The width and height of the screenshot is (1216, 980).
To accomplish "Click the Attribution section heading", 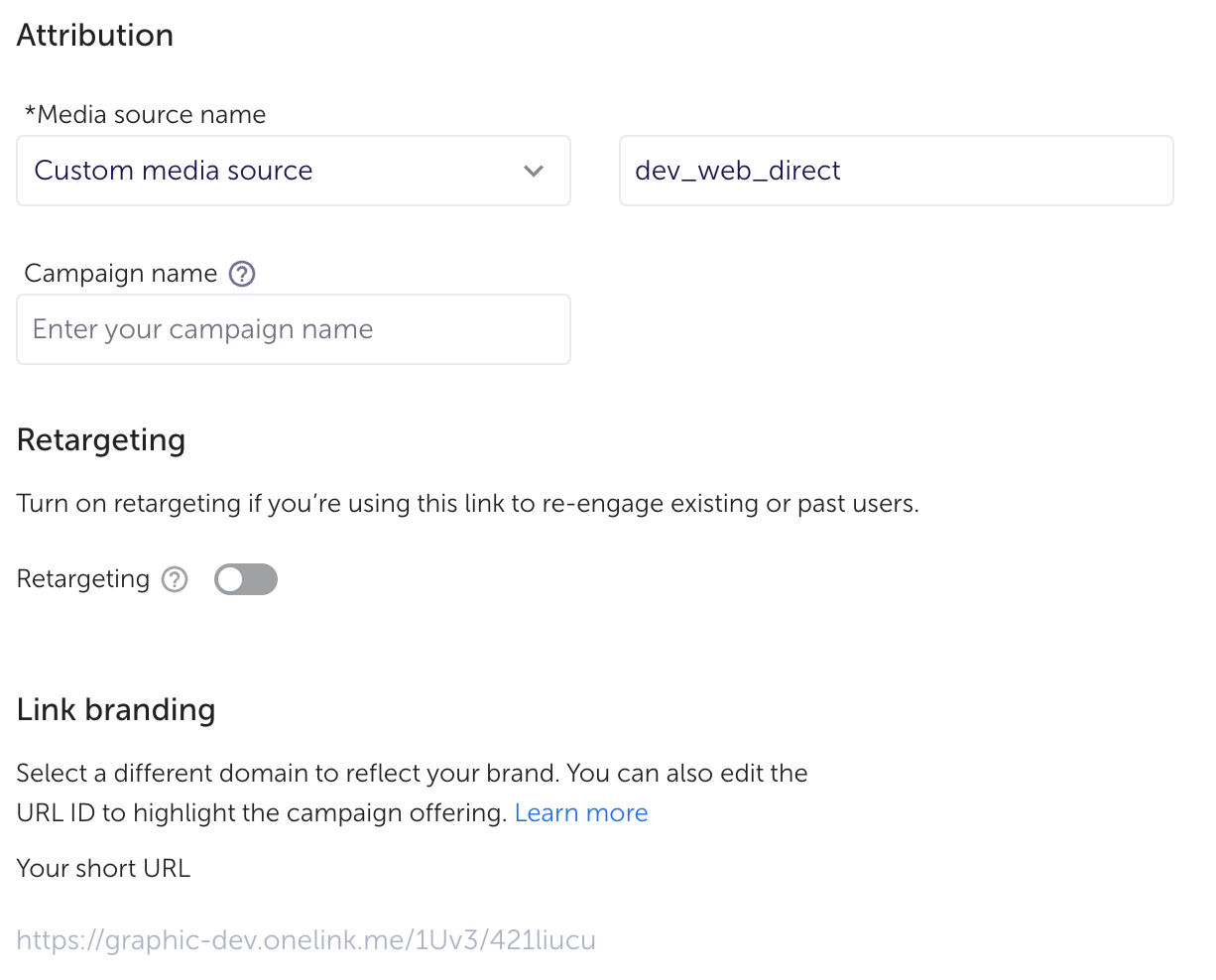I will 95,36.
